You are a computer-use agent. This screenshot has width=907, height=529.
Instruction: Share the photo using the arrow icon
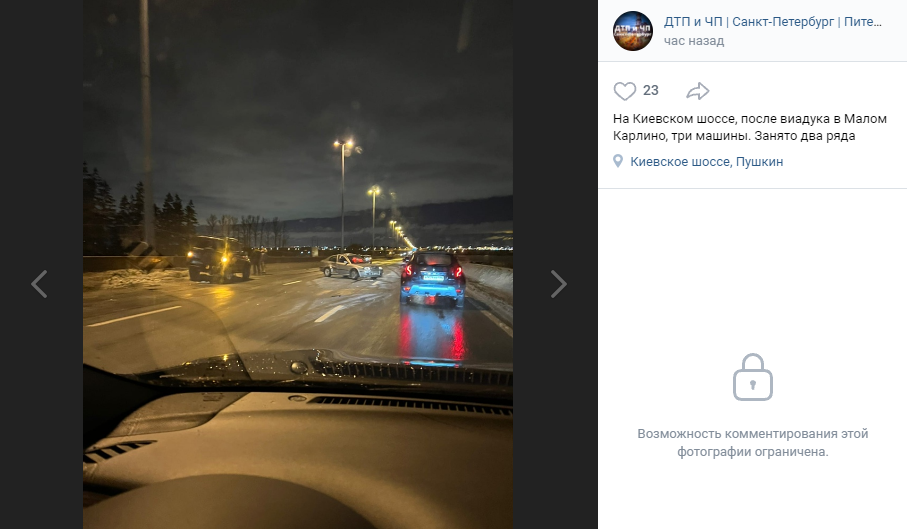(698, 91)
